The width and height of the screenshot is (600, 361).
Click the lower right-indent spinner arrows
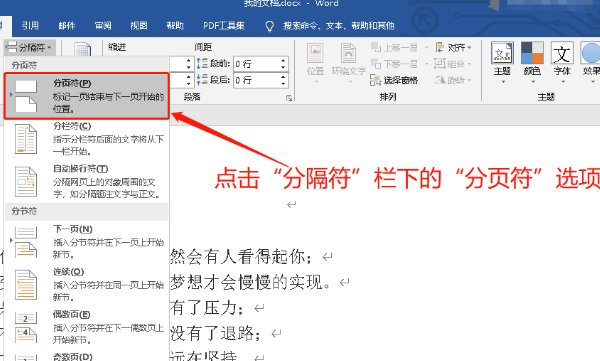[x=188, y=80]
